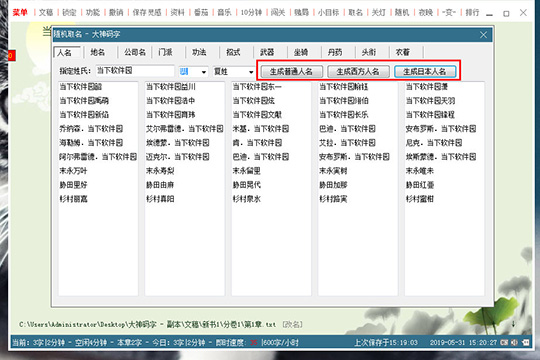Click the speaker icon in status bar
This screenshot has height=360, width=540.
coord(515,342)
